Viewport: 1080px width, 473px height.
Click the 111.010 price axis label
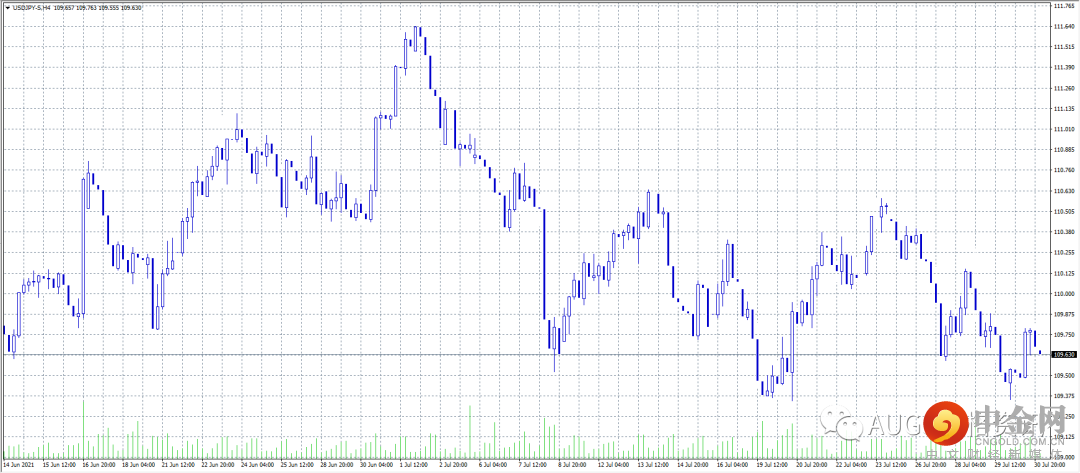pyautogui.click(x=1064, y=129)
